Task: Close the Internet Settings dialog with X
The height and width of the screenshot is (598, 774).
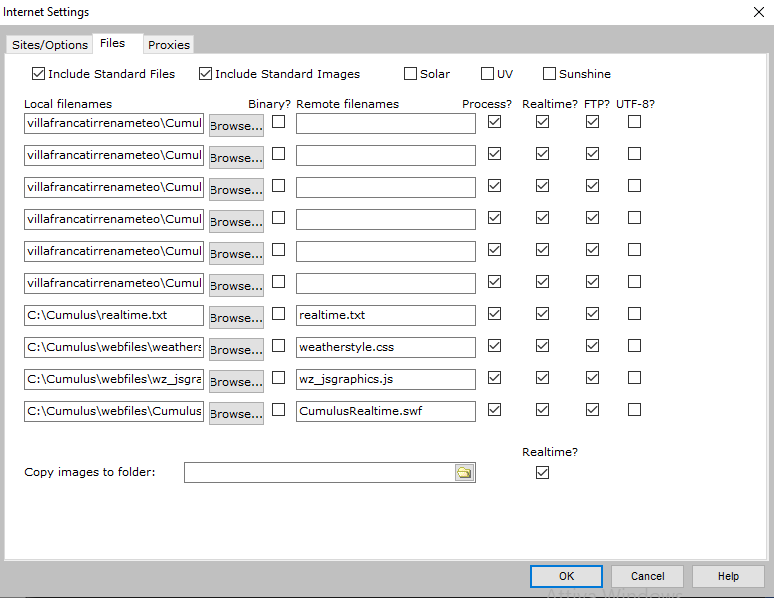Action: point(757,12)
